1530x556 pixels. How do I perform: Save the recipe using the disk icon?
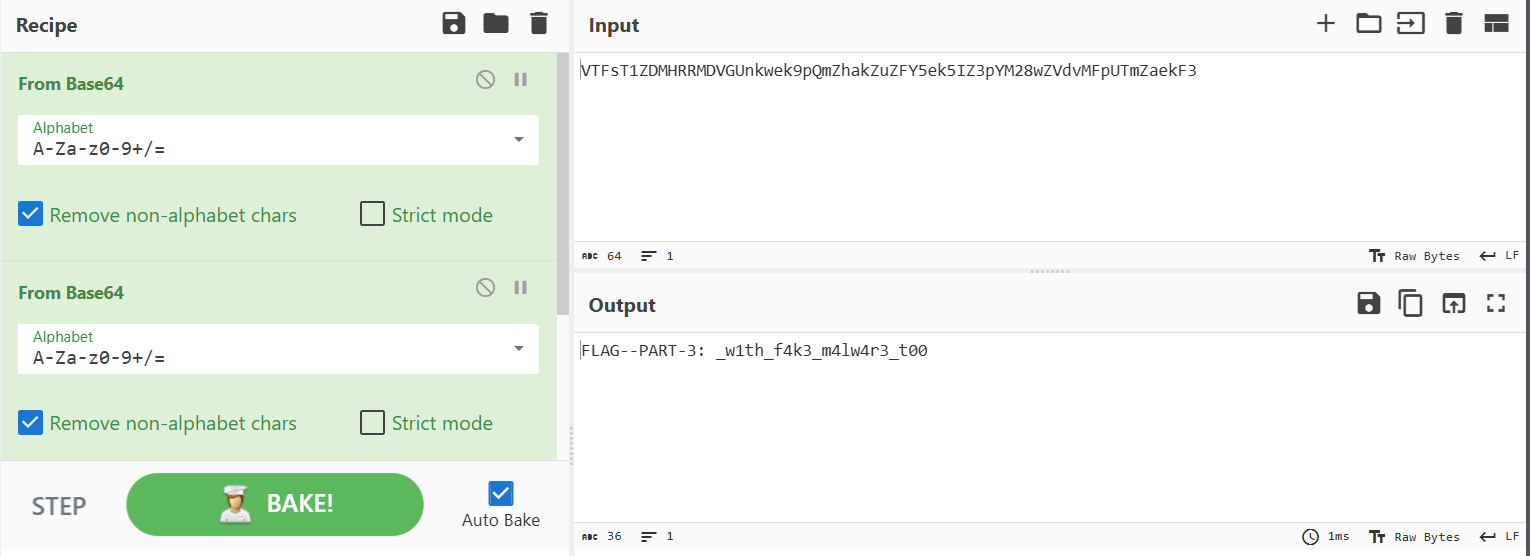pyautogui.click(x=454, y=24)
